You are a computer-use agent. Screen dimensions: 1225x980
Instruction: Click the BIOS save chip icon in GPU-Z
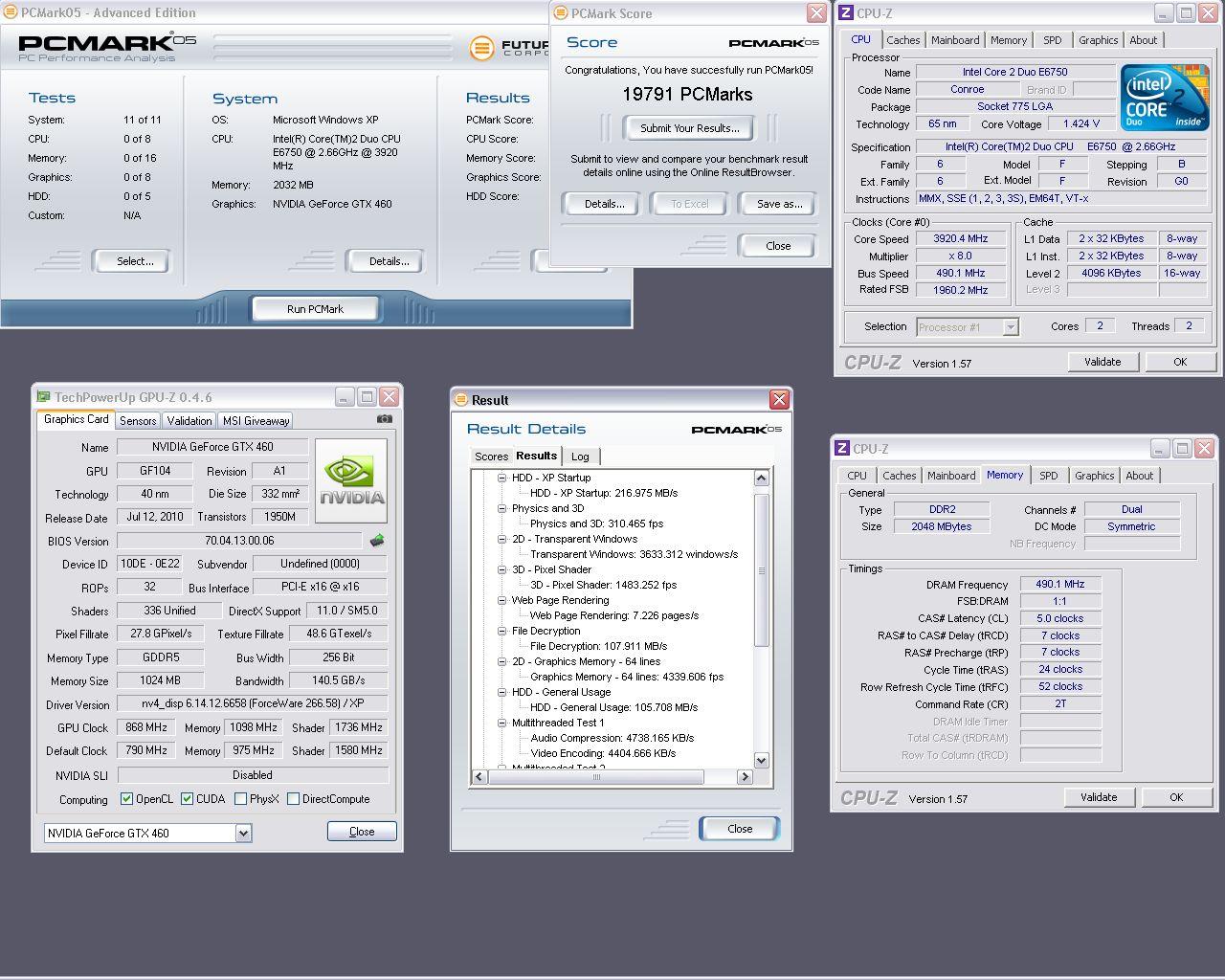377,541
